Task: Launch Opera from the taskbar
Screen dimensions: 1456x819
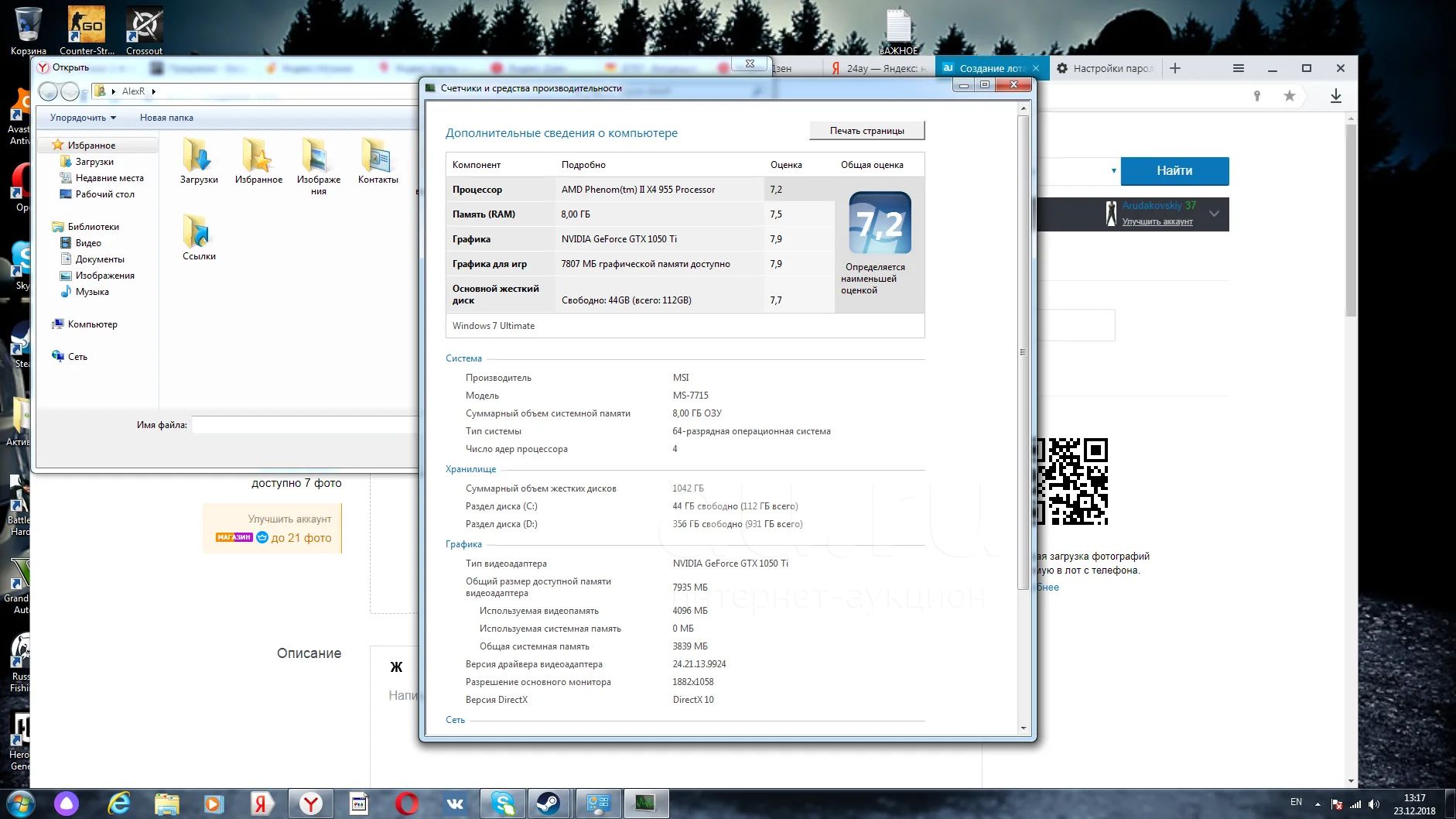Action: pos(406,804)
